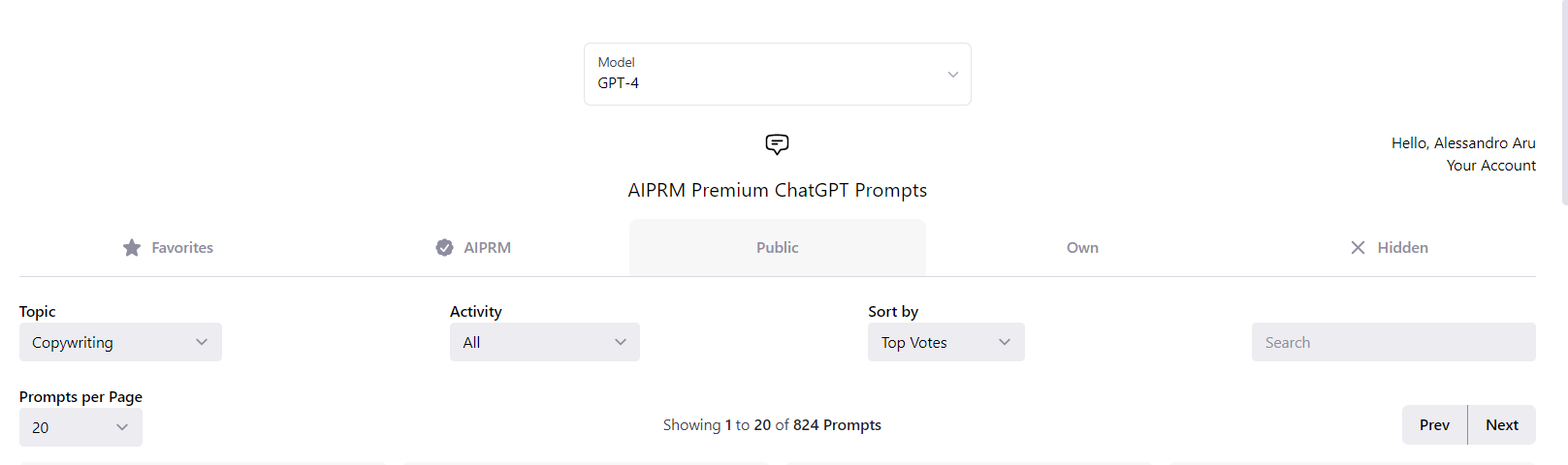Image resolution: width=1568 pixels, height=465 pixels.
Task: Switch to the Own tab
Action: click(1082, 248)
